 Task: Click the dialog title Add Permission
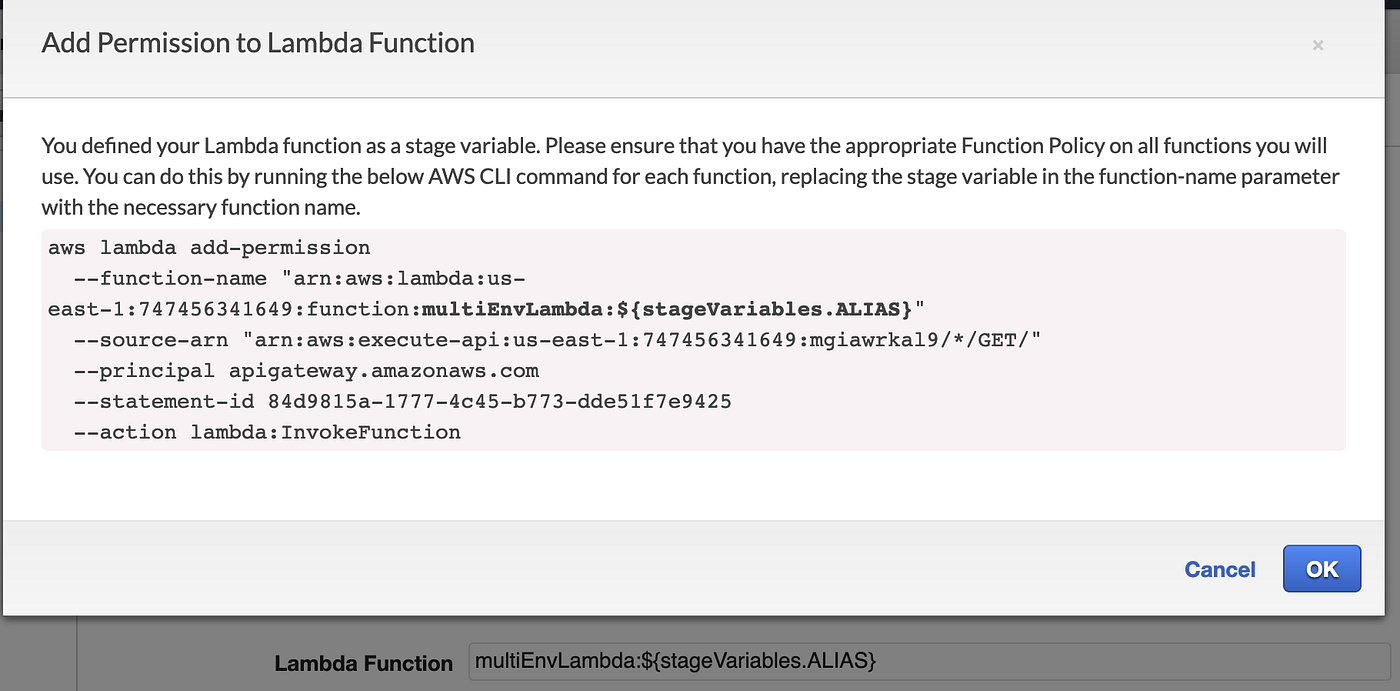[x=257, y=43]
